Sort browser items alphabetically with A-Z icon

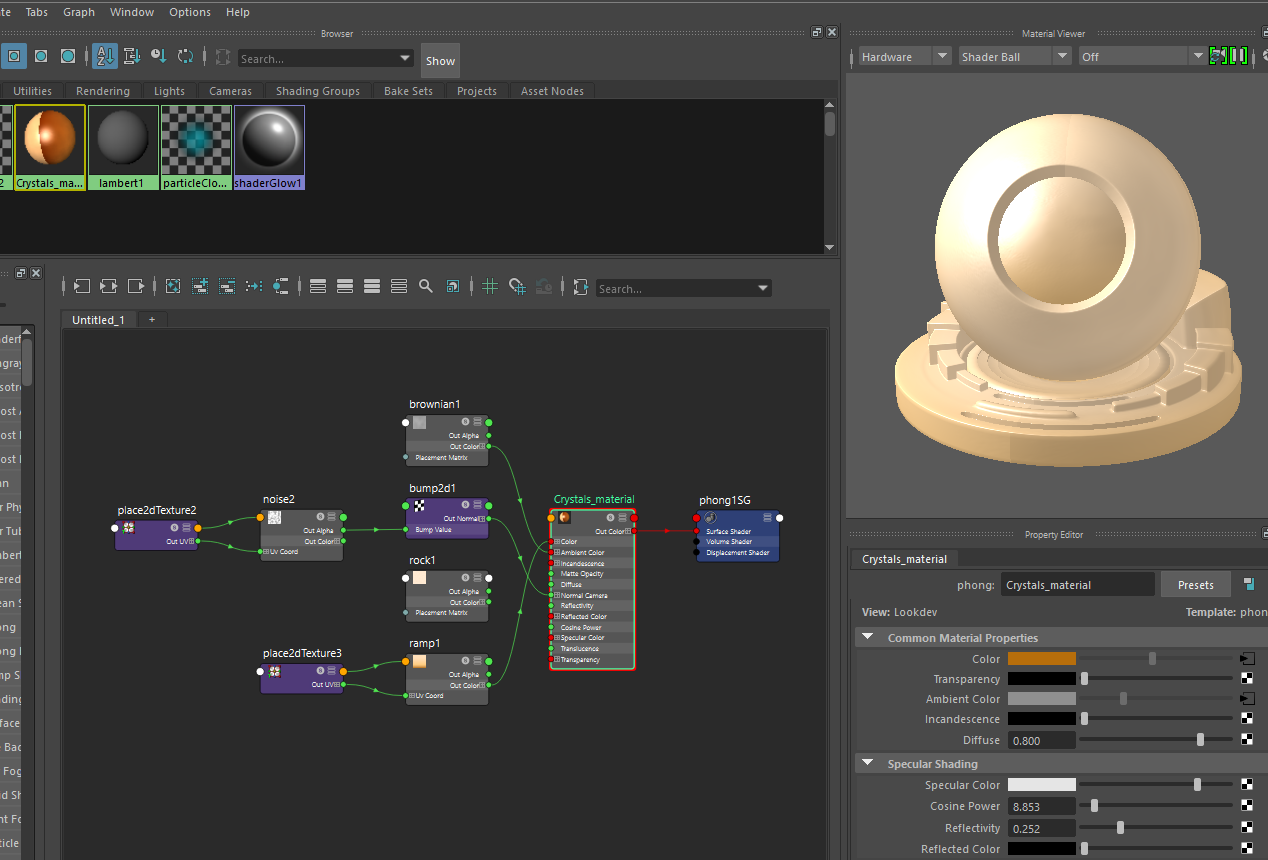point(104,57)
